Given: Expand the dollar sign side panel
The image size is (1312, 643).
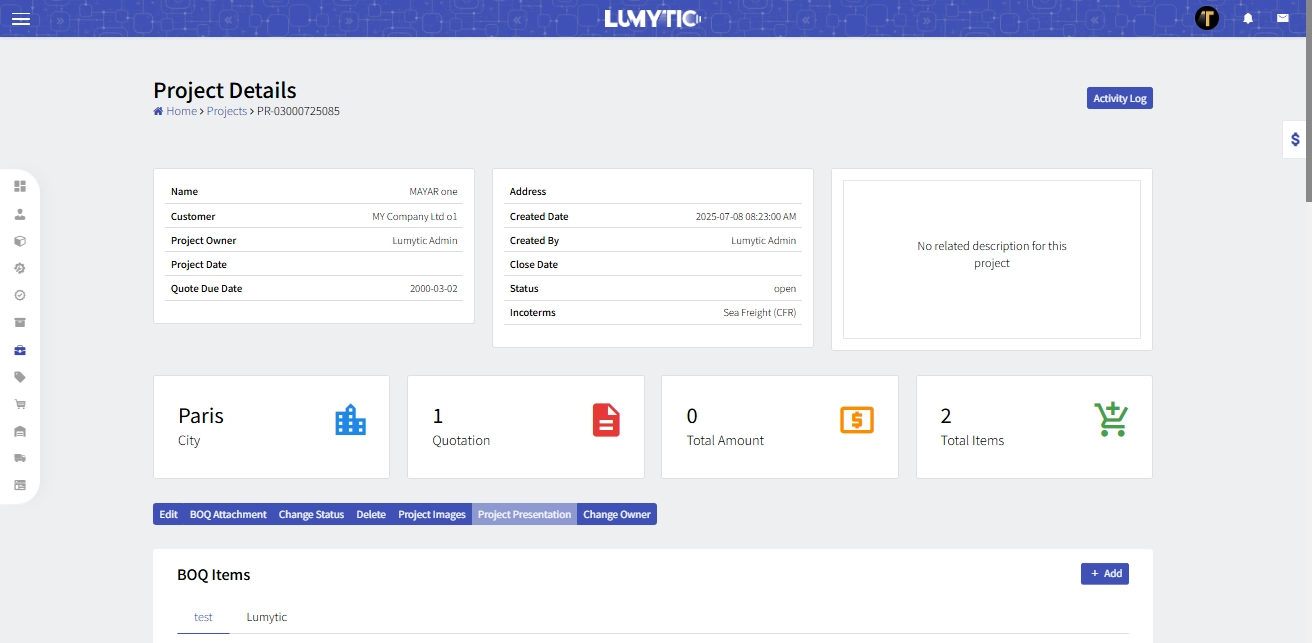Looking at the screenshot, I should coord(1295,140).
